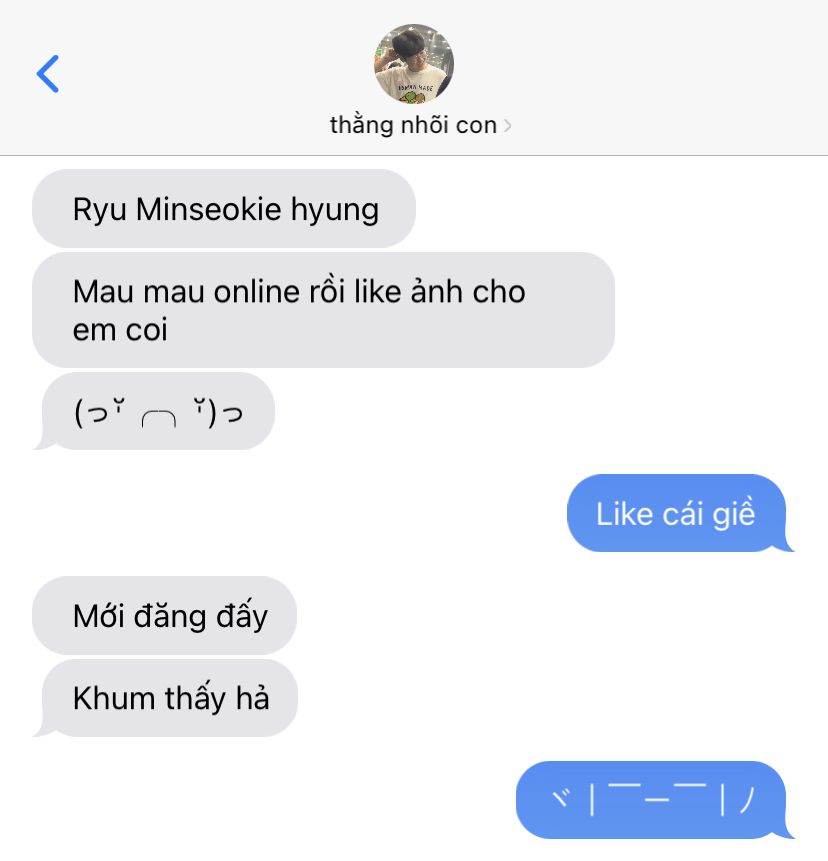828x861 pixels.
Task: Go back using the blue chevron arrow
Action: pyautogui.click(x=48, y=74)
